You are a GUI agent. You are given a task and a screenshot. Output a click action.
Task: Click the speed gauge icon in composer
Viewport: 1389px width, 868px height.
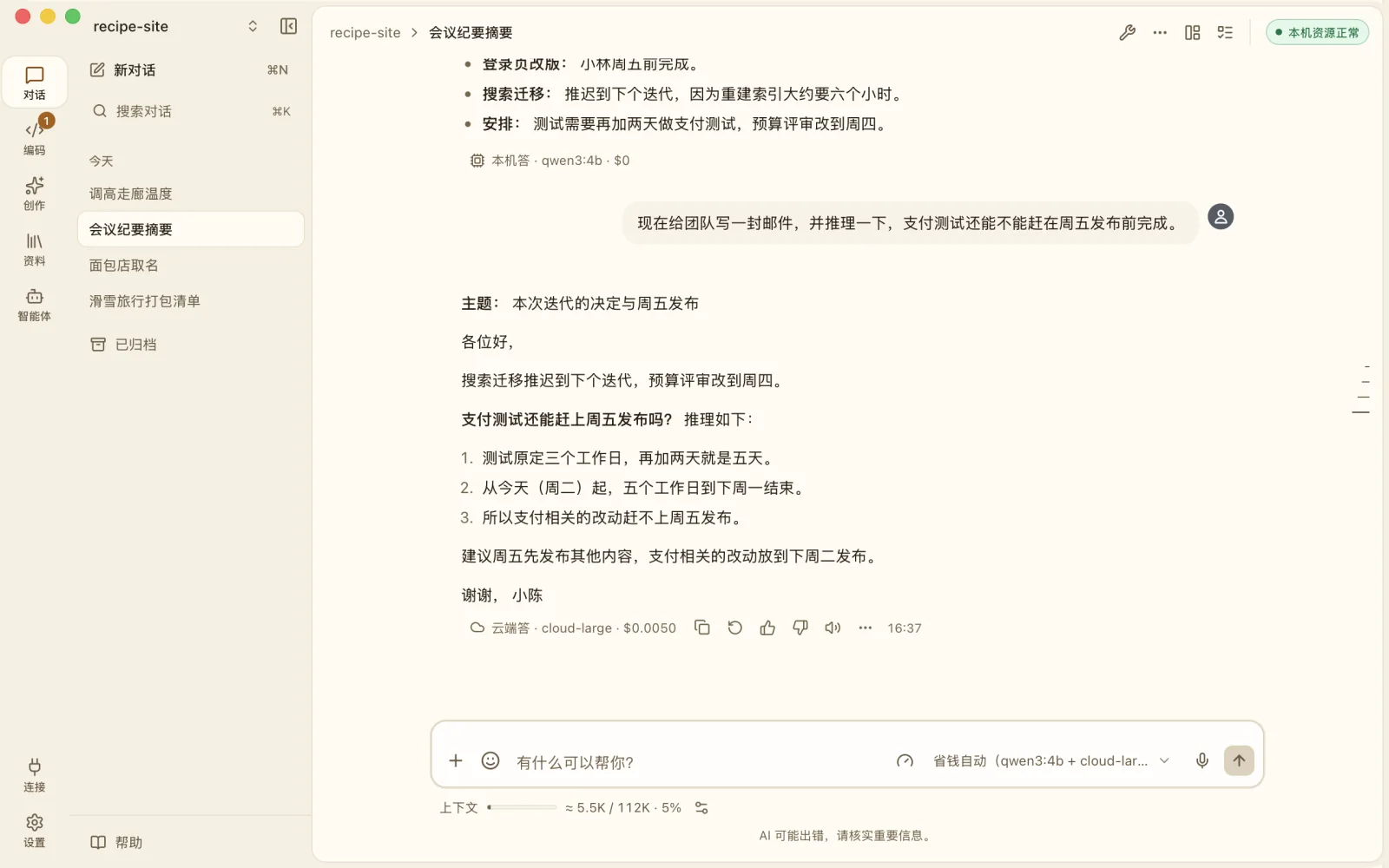(x=905, y=761)
